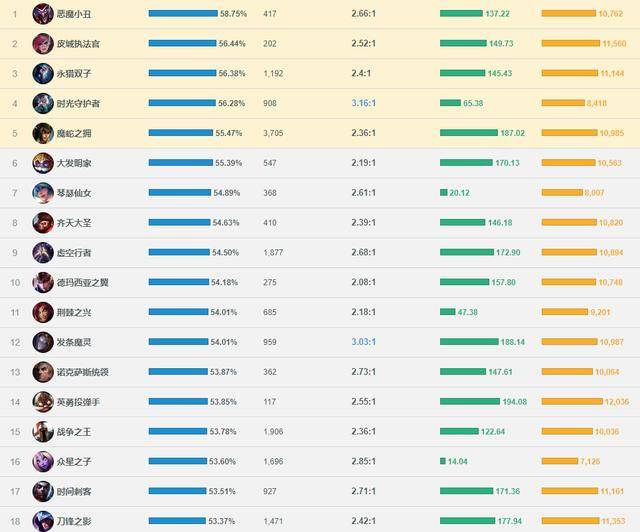Screen dimensions: 640x532
Task: Click the 刀锋之影 champion avatar
Action: (43, 521)
